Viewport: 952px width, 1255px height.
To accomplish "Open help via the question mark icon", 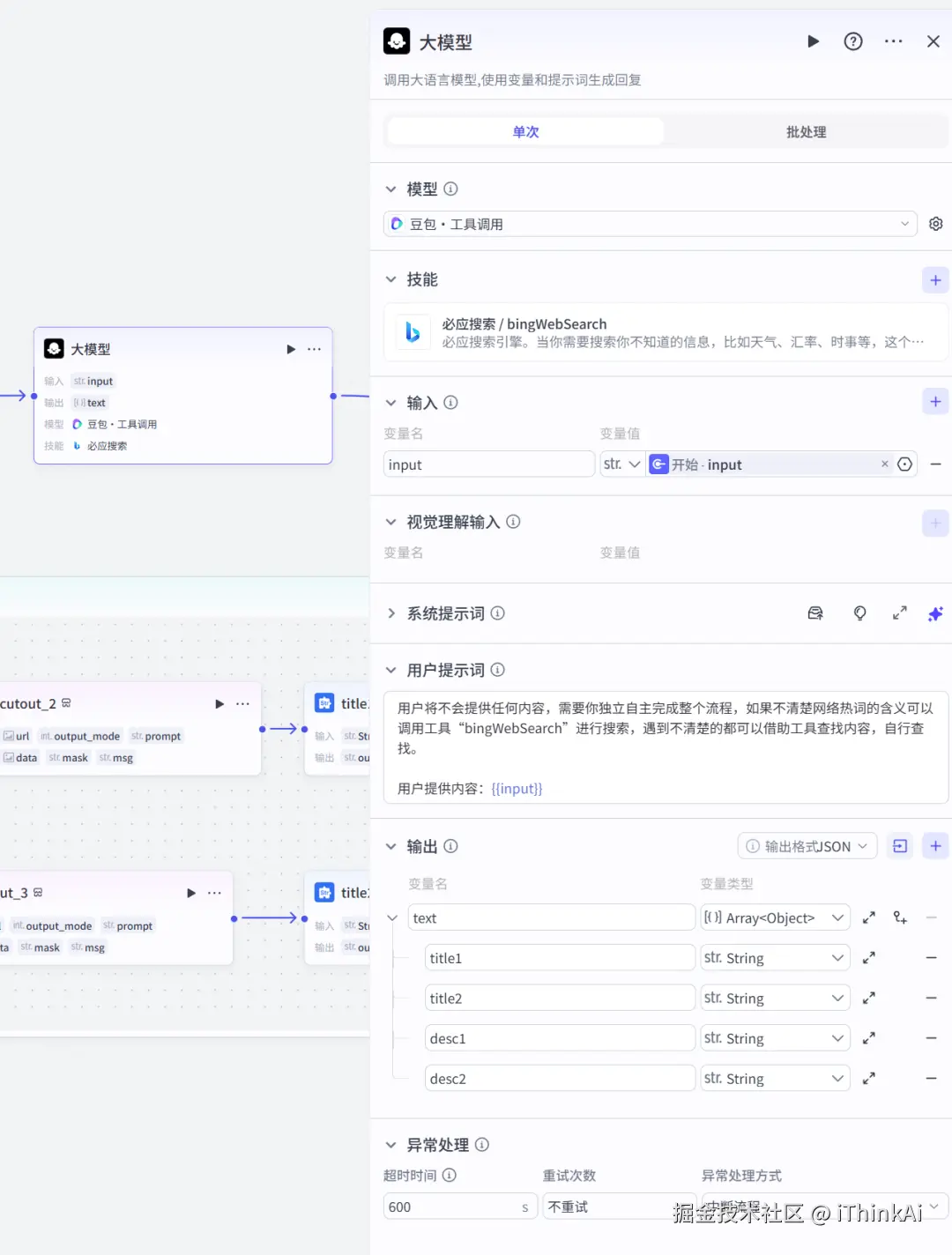I will [x=852, y=41].
